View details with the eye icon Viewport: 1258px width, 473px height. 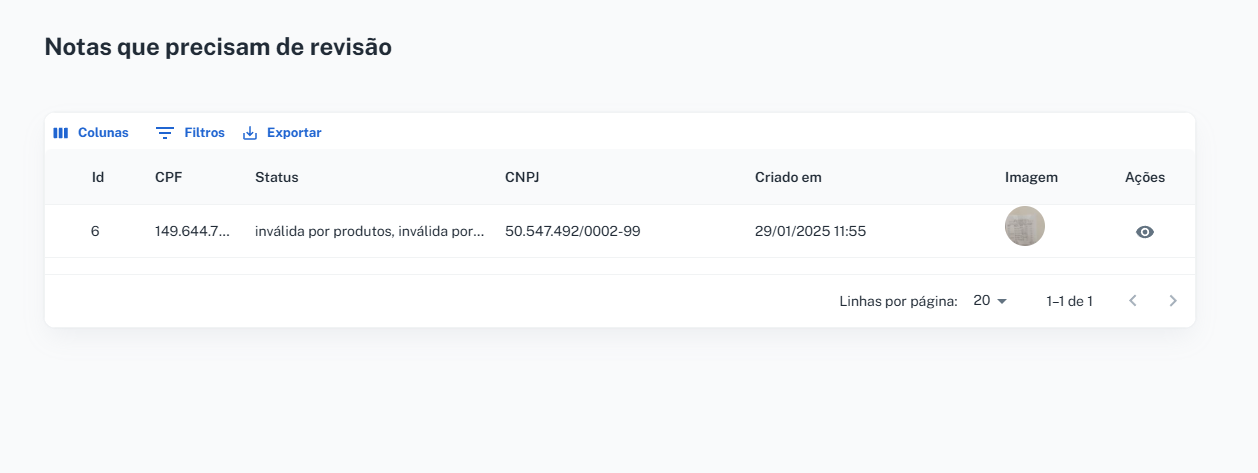1145,232
